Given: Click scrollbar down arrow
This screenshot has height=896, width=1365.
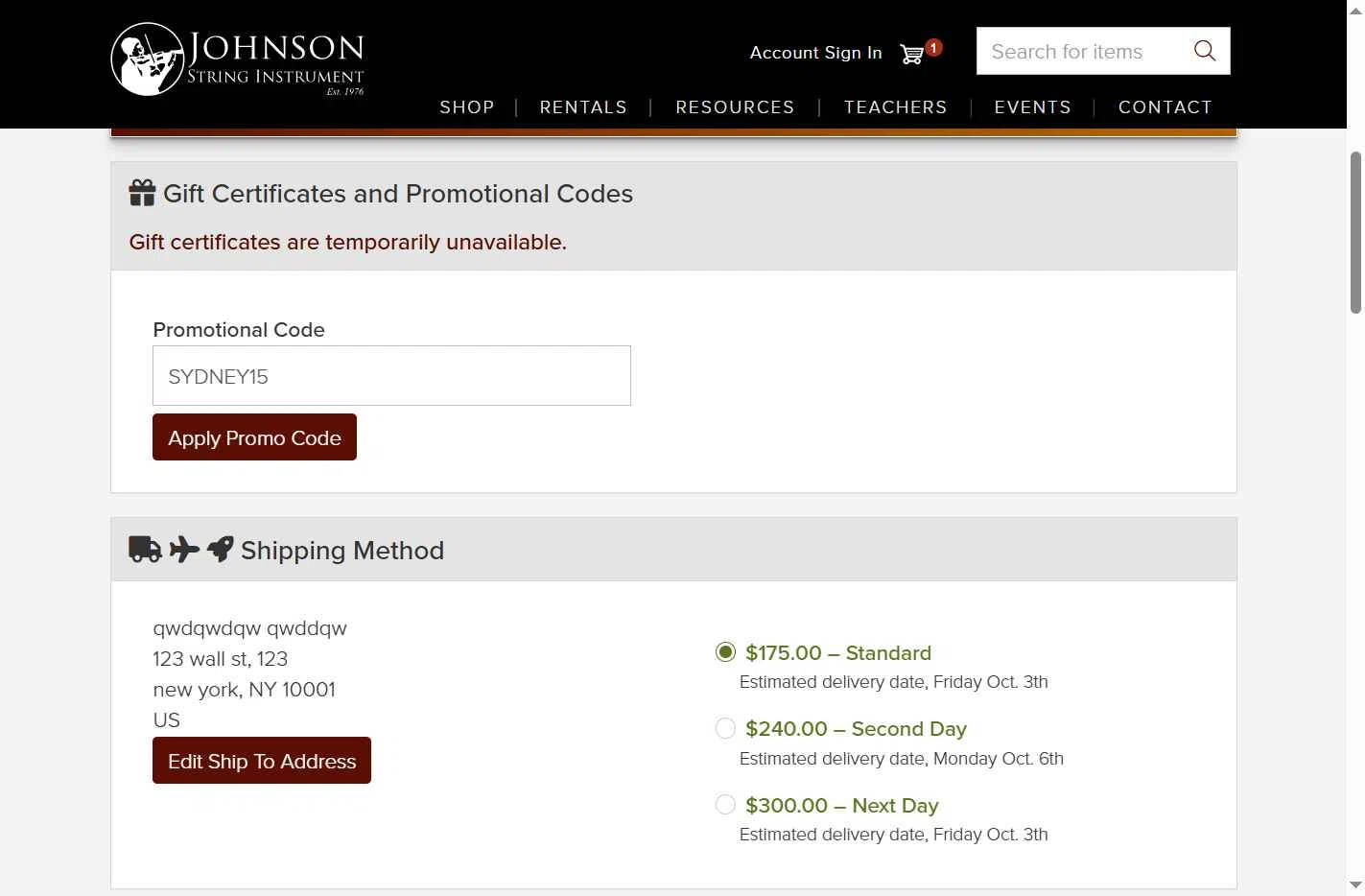Looking at the screenshot, I should click(x=1355, y=884).
